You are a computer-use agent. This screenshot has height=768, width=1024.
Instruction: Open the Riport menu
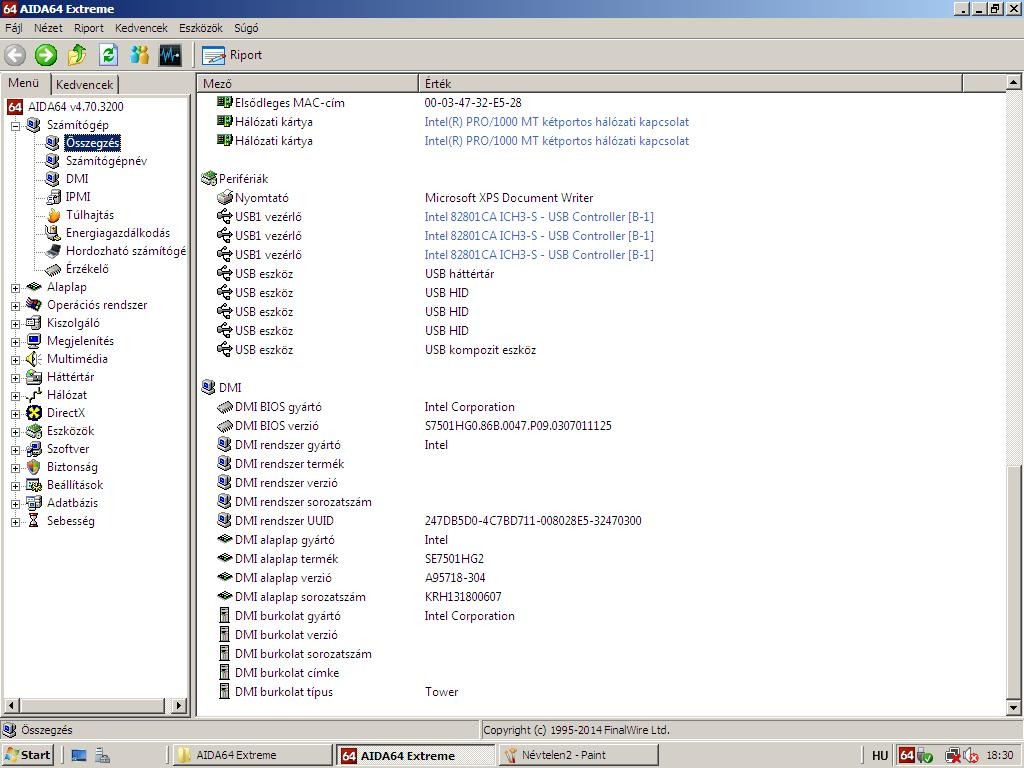tap(89, 28)
